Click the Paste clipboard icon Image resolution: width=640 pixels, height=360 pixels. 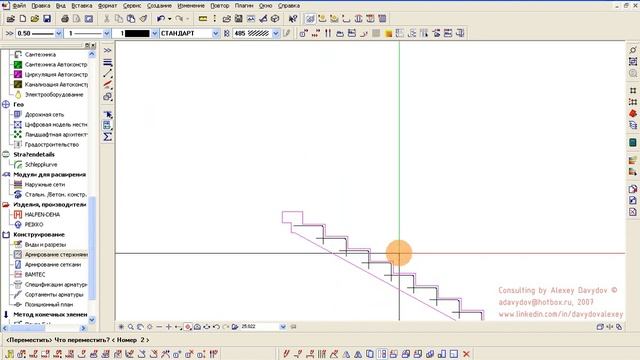pyautogui.click(x=131, y=19)
